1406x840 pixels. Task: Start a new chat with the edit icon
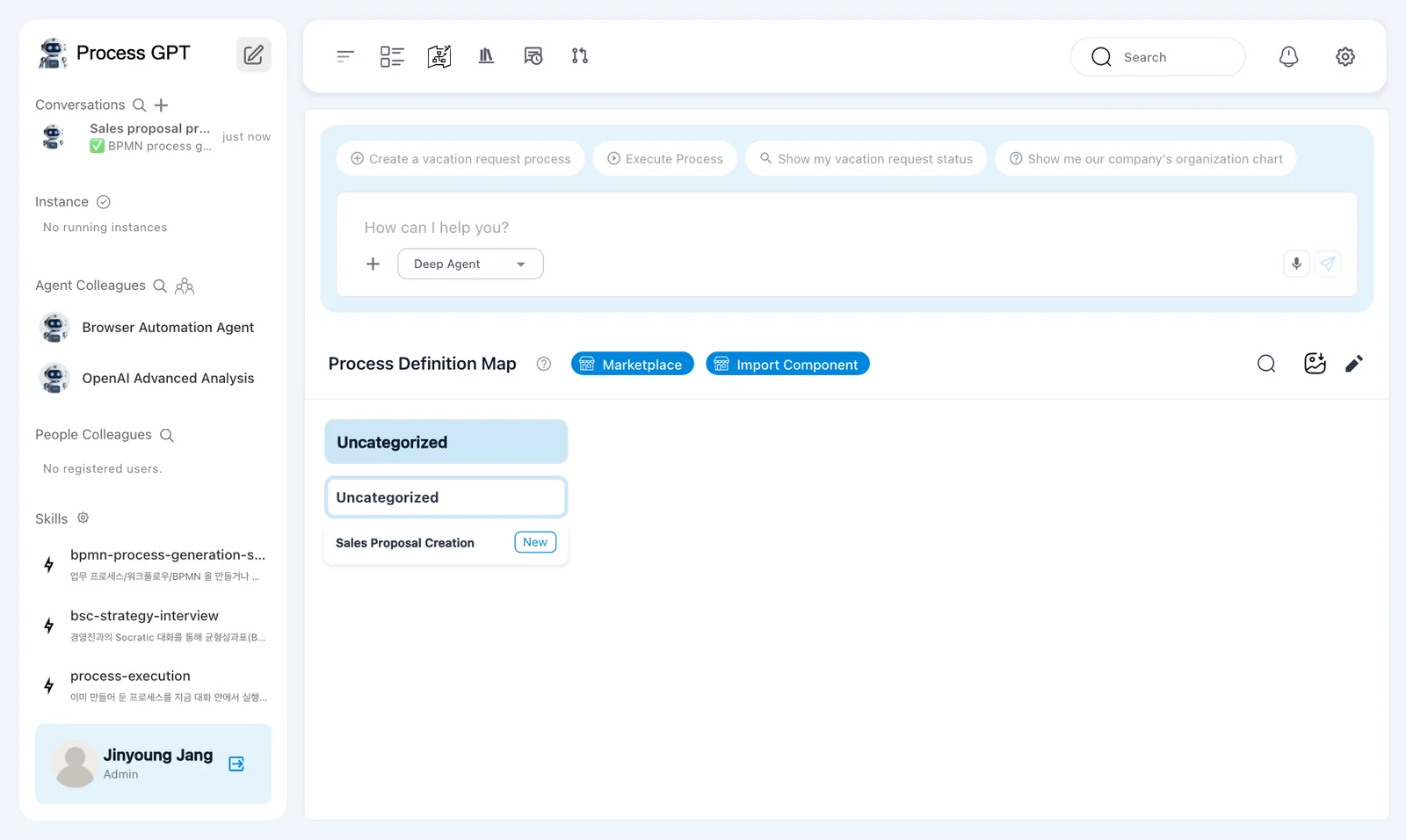pyautogui.click(x=253, y=54)
